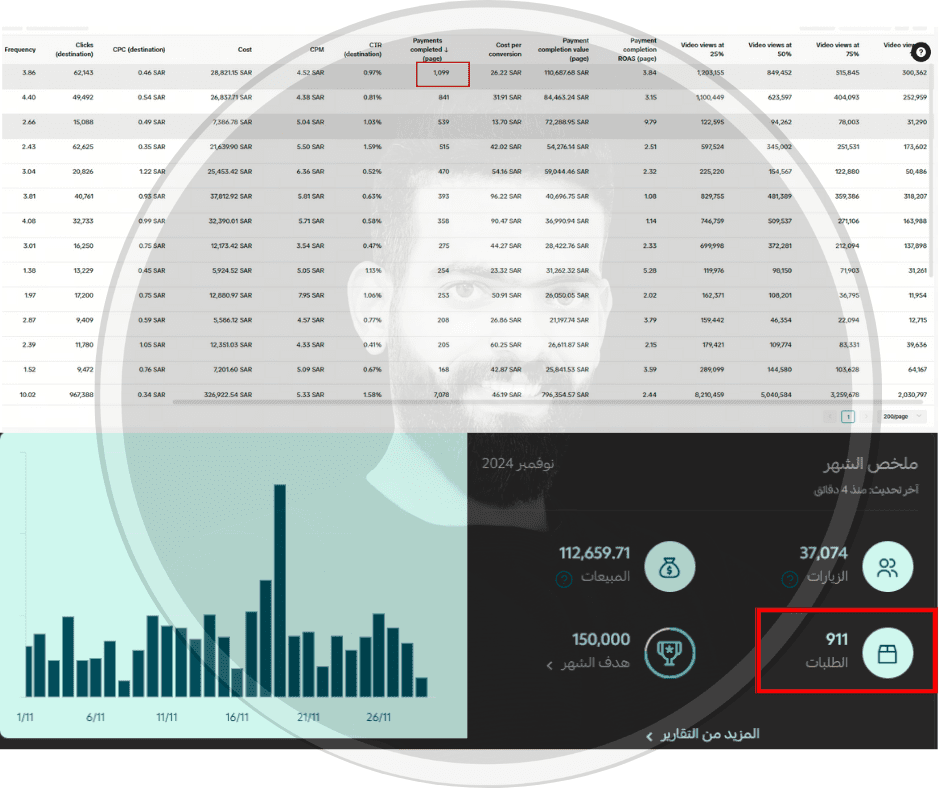
Task: Click the Frequency column header
Action: point(20,49)
